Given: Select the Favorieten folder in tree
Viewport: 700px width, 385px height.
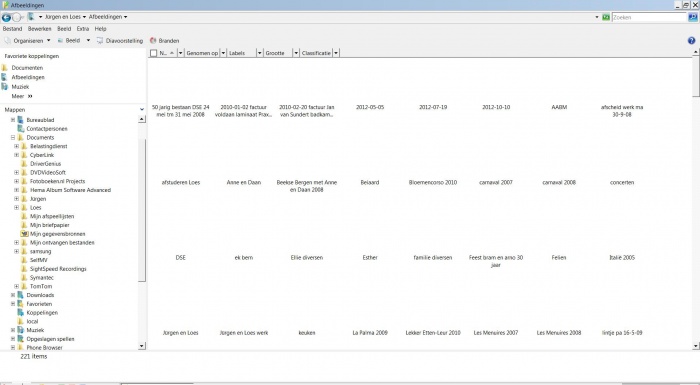Looking at the screenshot, I should tap(39, 304).
